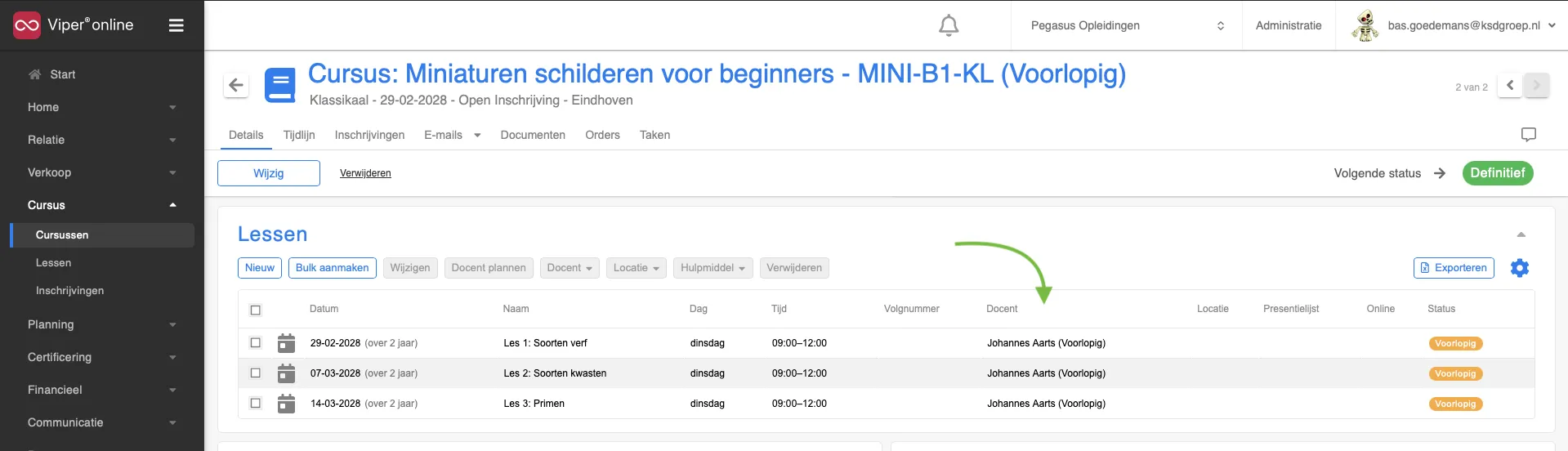The height and width of the screenshot is (451, 1568).
Task: Click Voorlopig status badge of Les 3 row
Action: click(x=1455, y=404)
